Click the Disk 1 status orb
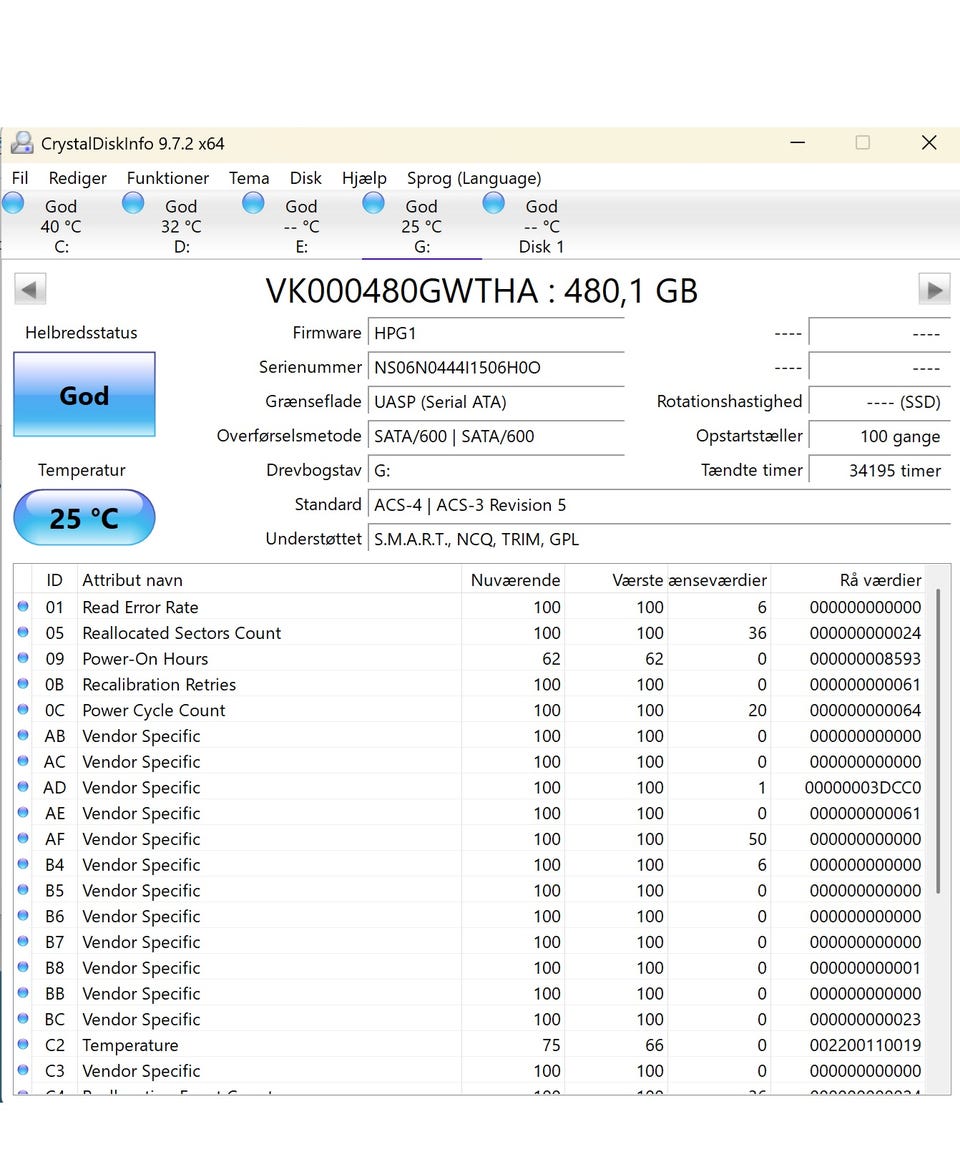 click(494, 204)
